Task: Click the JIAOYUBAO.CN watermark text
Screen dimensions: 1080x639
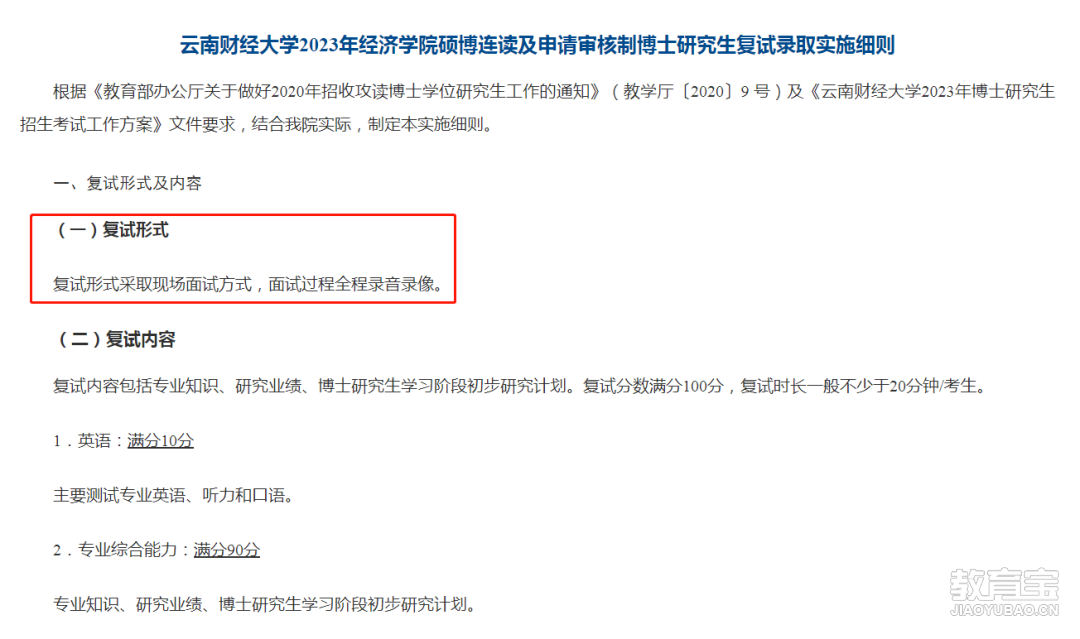Action: 1004,610
